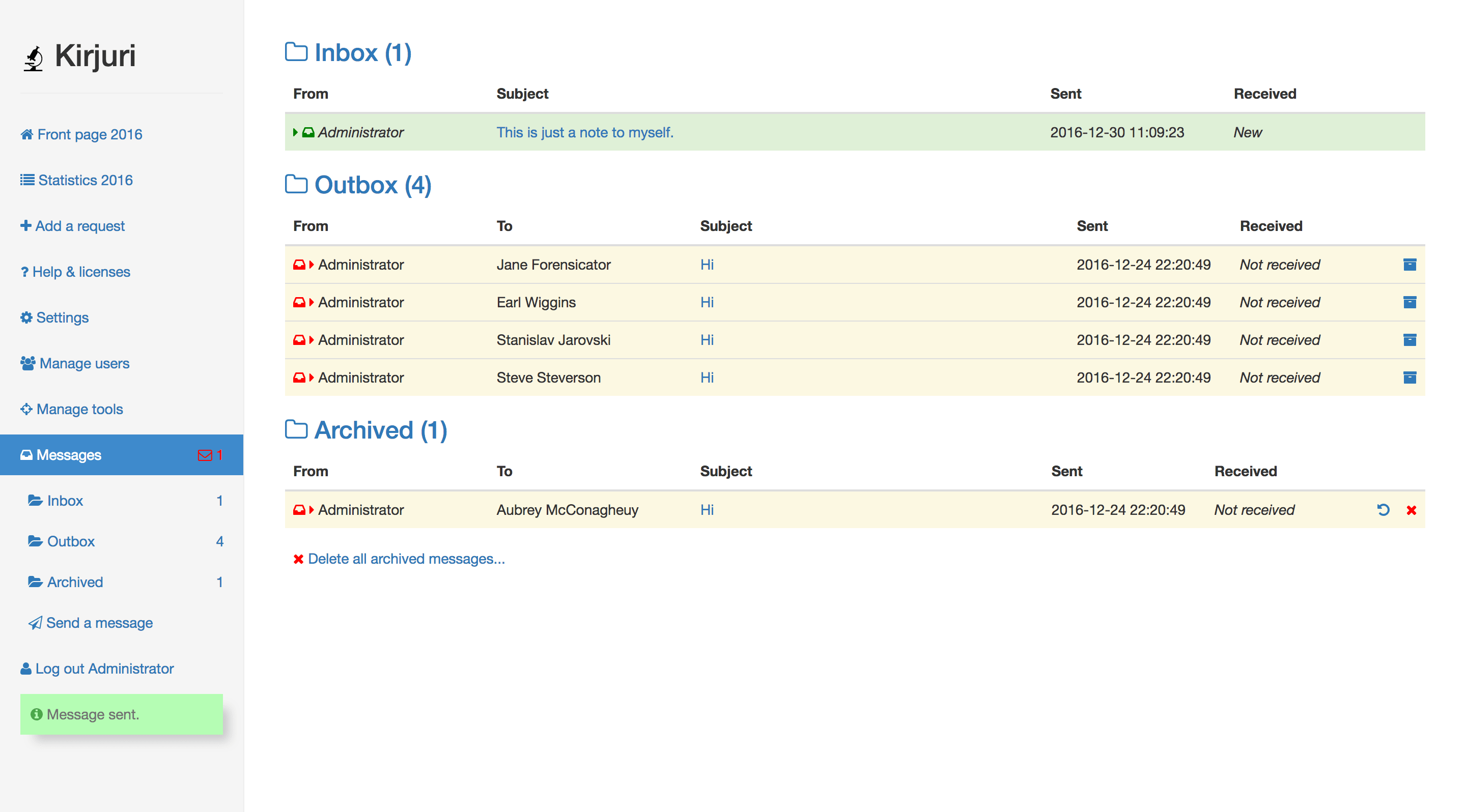Expand arrow on archived Administrator message

coord(312,510)
